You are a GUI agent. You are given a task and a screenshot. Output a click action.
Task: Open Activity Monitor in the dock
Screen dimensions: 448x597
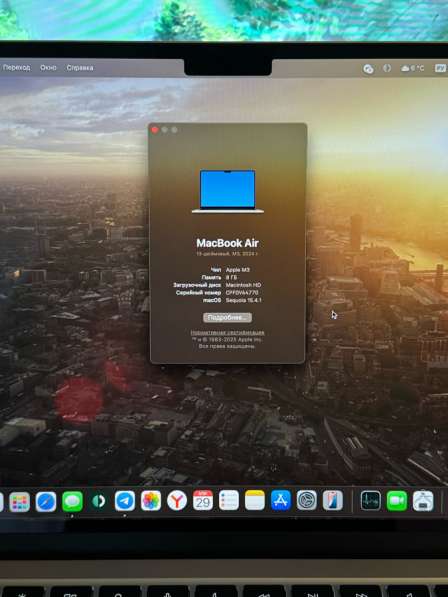pyautogui.click(x=370, y=500)
